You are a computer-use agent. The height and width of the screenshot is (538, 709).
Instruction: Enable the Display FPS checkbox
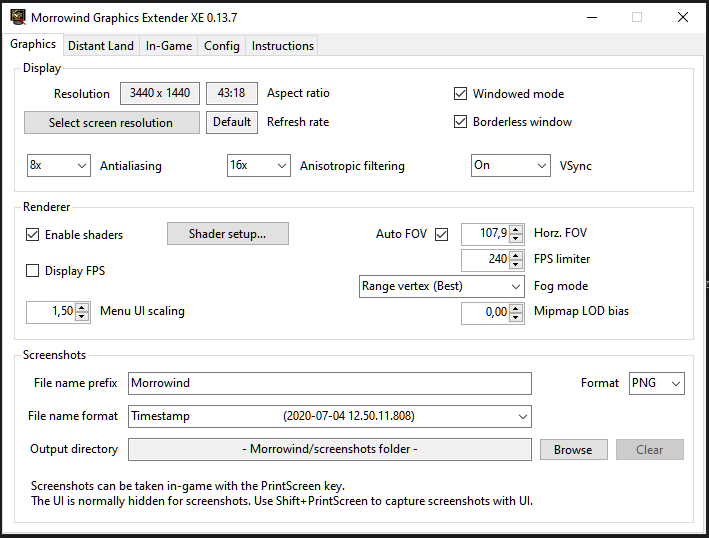(x=33, y=271)
